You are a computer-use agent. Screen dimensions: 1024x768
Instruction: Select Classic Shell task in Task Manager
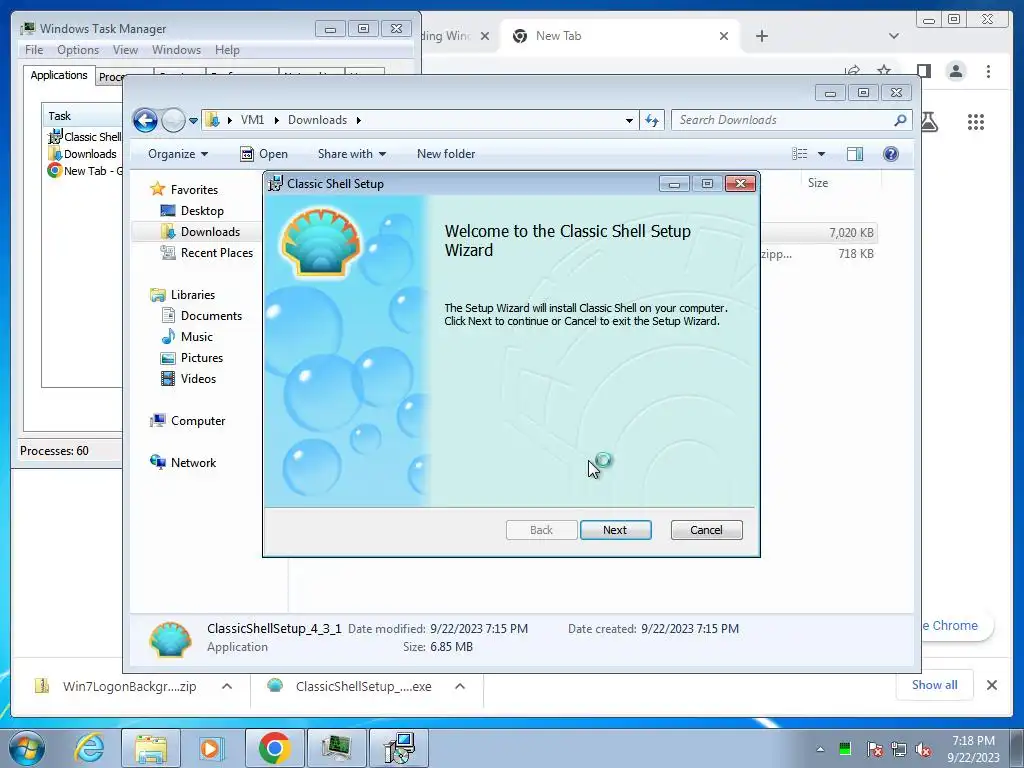[x=85, y=137]
